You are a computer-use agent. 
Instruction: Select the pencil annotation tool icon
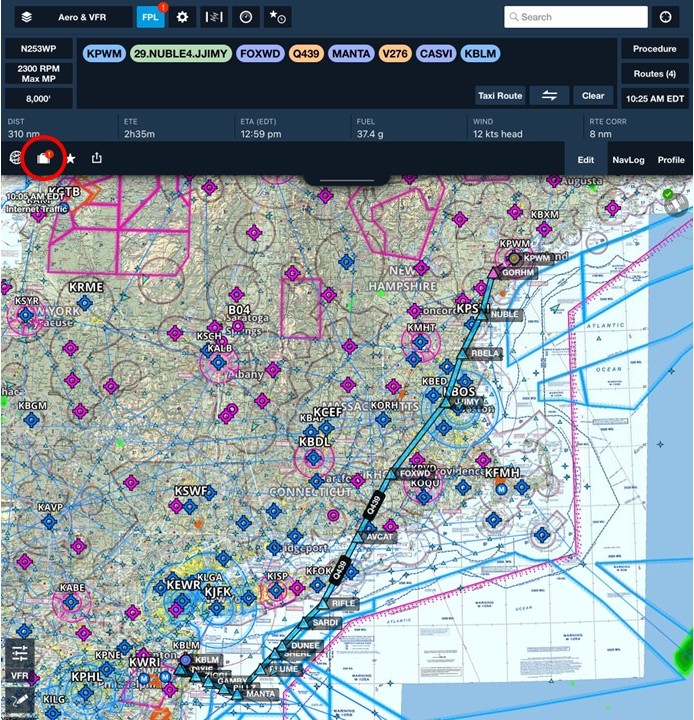[x=20, y=700]
